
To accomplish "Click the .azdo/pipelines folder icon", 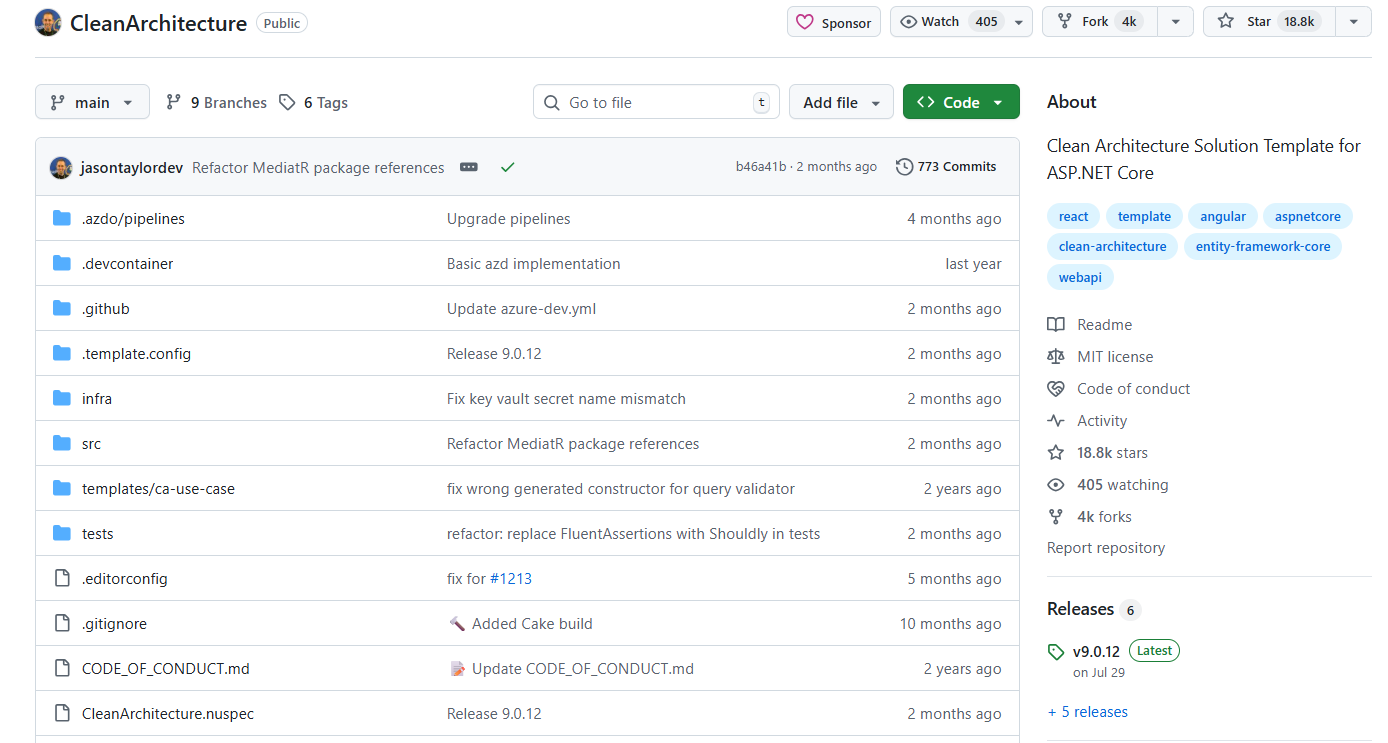I will pos(62,218).
